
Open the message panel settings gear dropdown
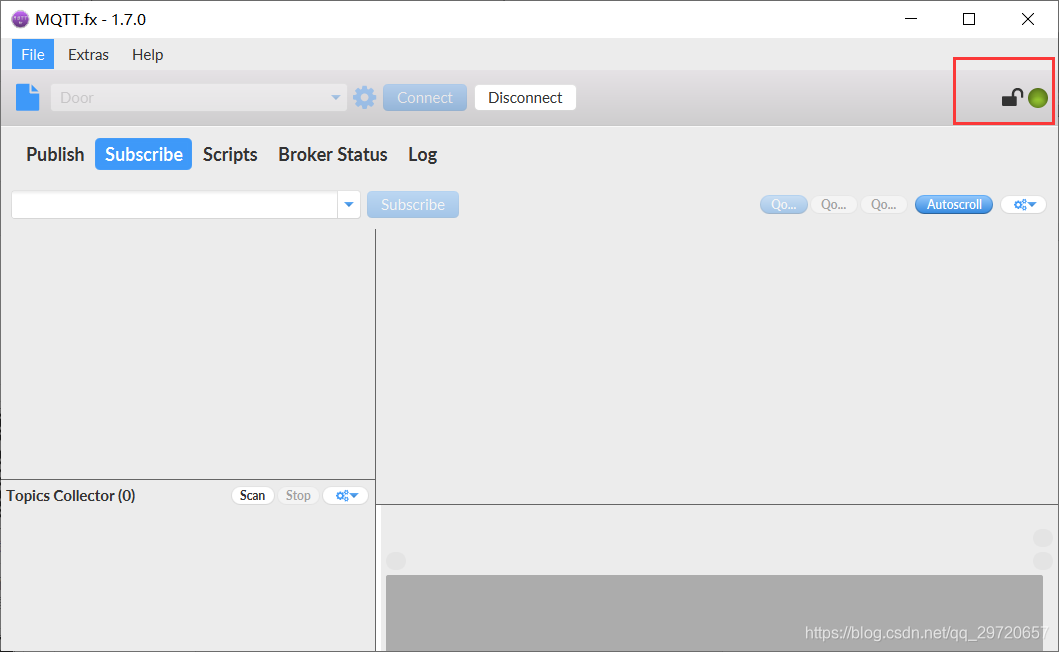pos(1024,204)
